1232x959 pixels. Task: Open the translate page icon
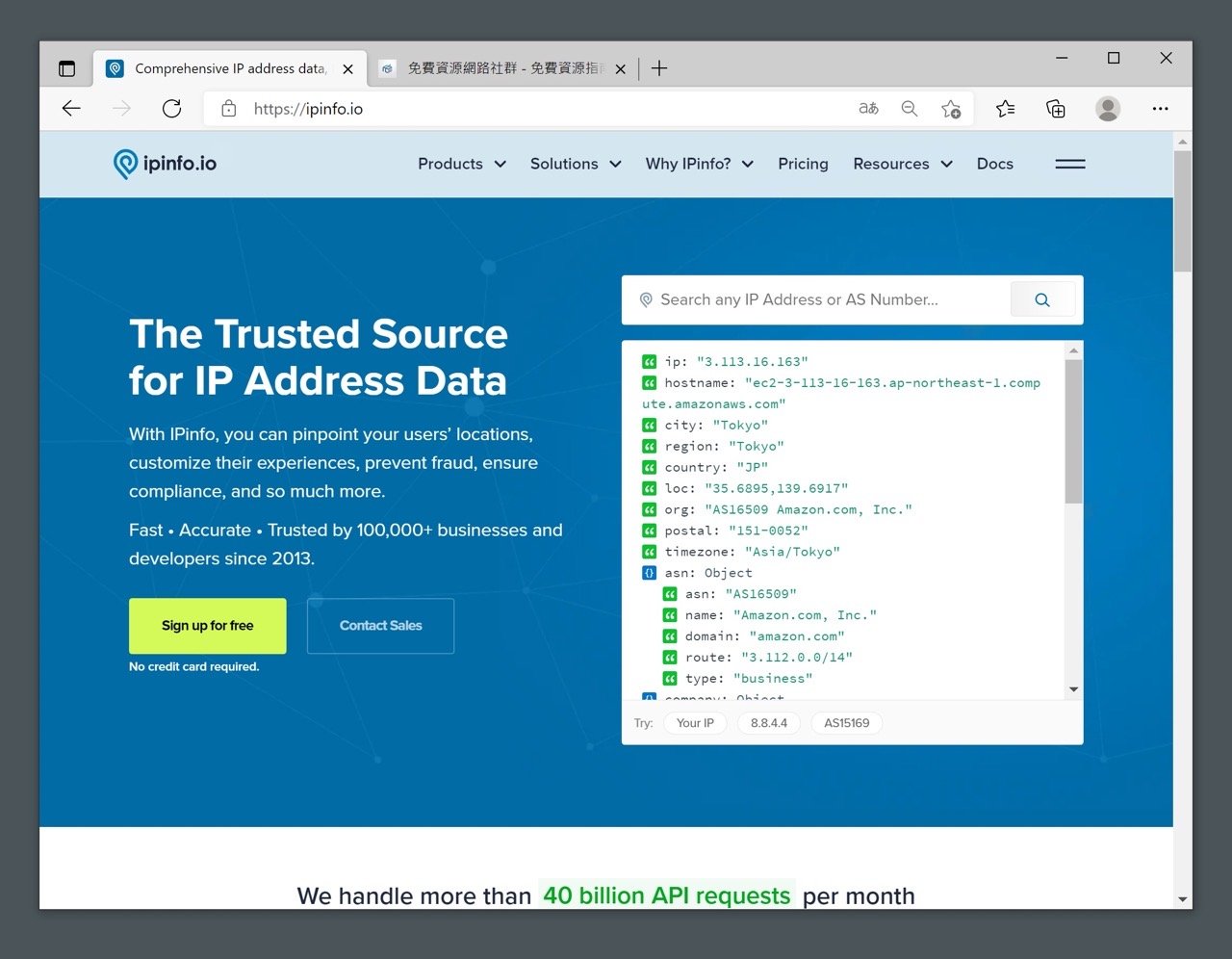point(868,109)
